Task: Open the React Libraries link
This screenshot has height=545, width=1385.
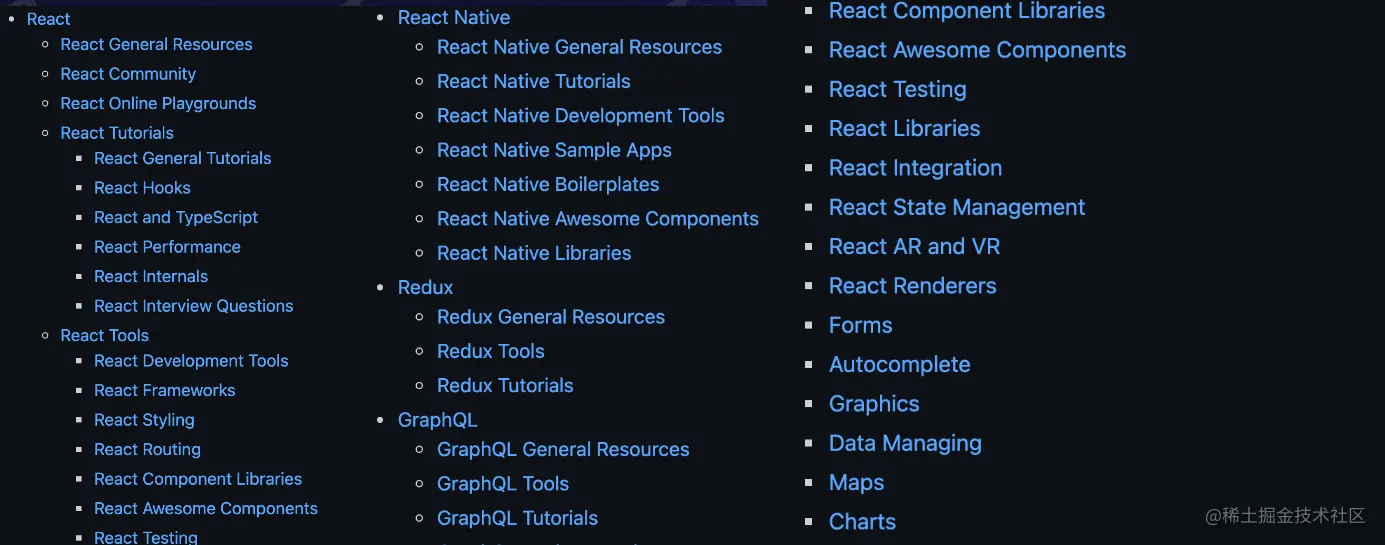Action: [904, 129]
